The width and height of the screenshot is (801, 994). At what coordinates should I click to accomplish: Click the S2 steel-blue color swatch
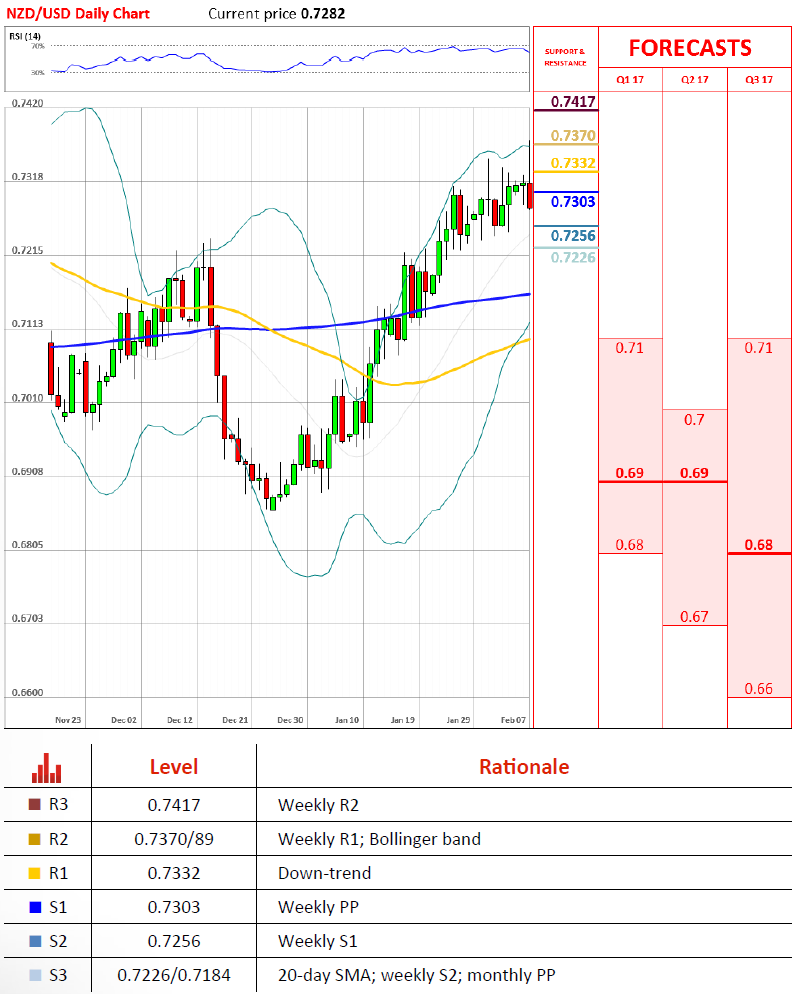pyautogui.click(x=35, y=941)
